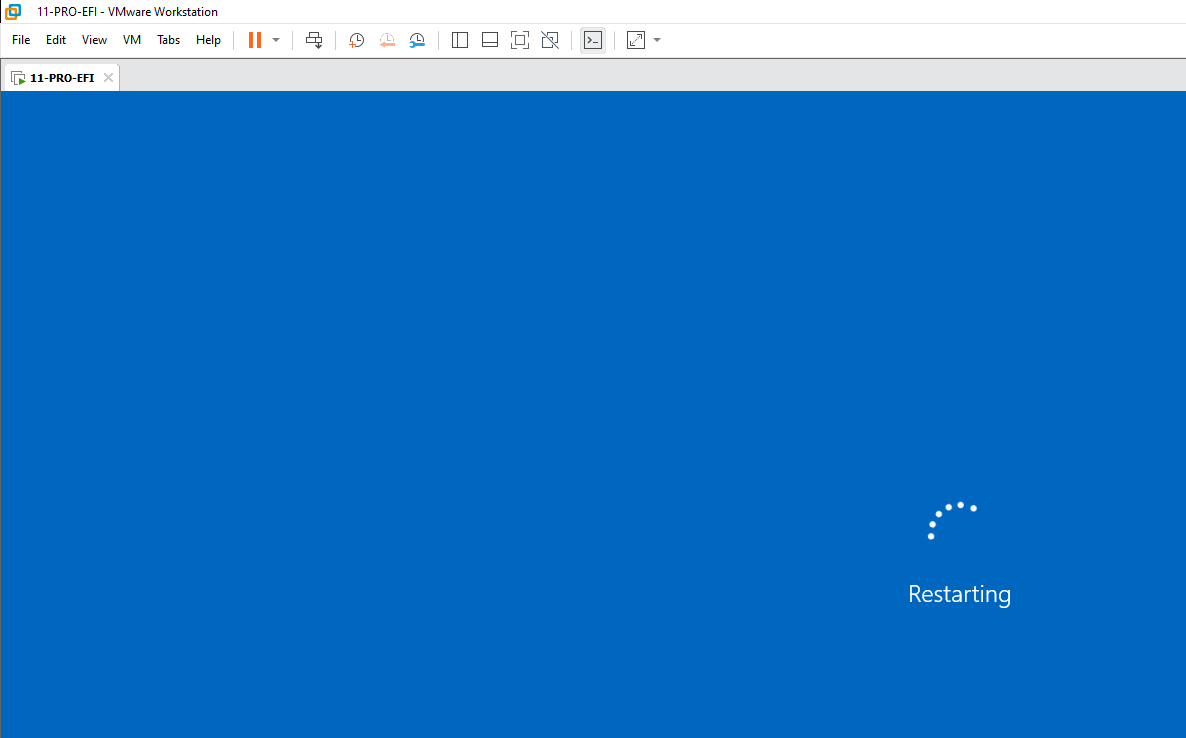Select the 11-PRO-EFI tab
Viewport: 1186px width, 738px height.
pyautogui.click(x=62, y=78)
